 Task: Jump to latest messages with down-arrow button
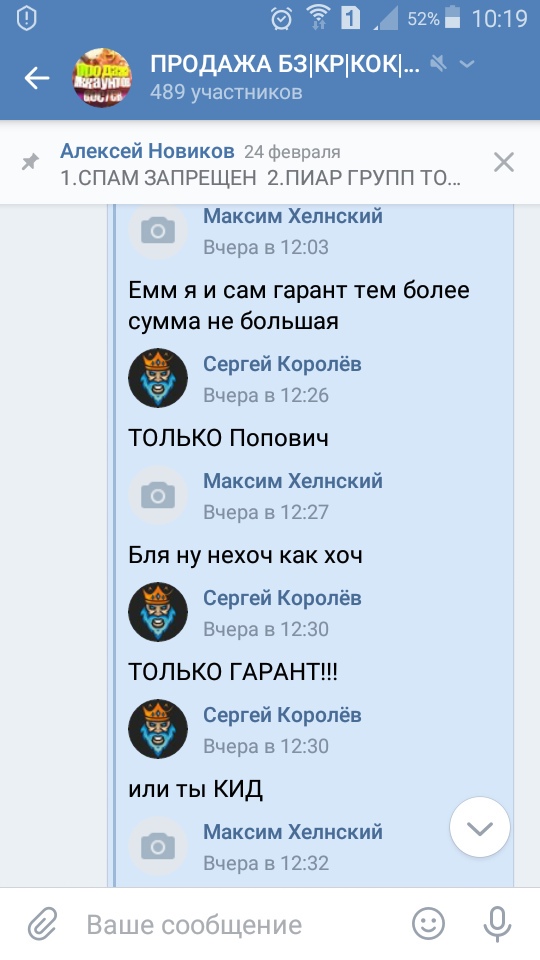479,827
